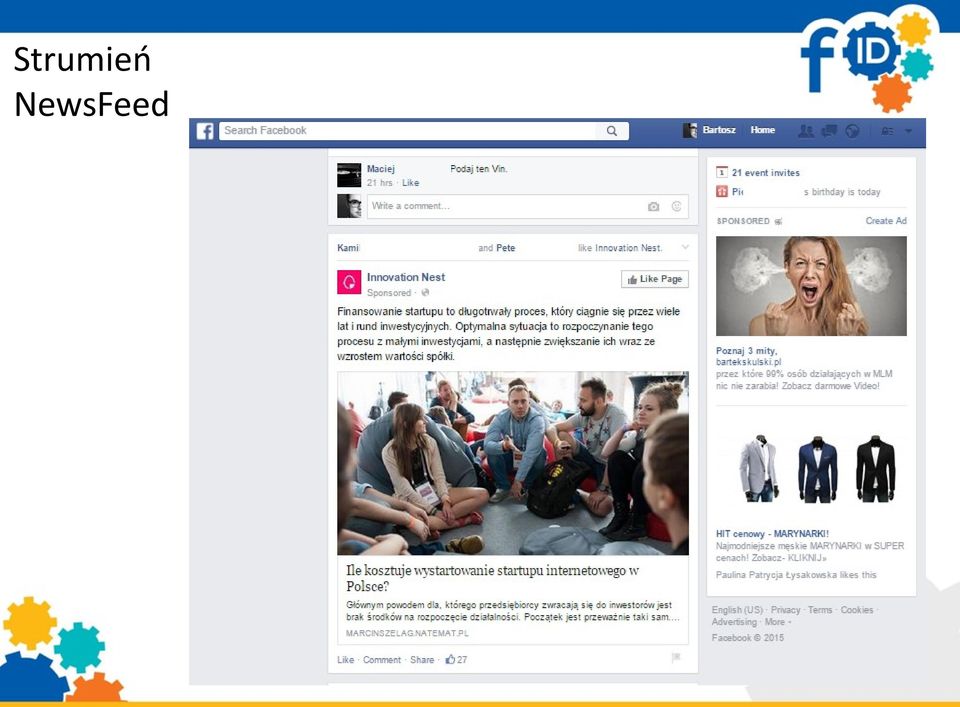960x707 pixels.
Task: Click the search magnifier button
Action: (x=612, y=130)
